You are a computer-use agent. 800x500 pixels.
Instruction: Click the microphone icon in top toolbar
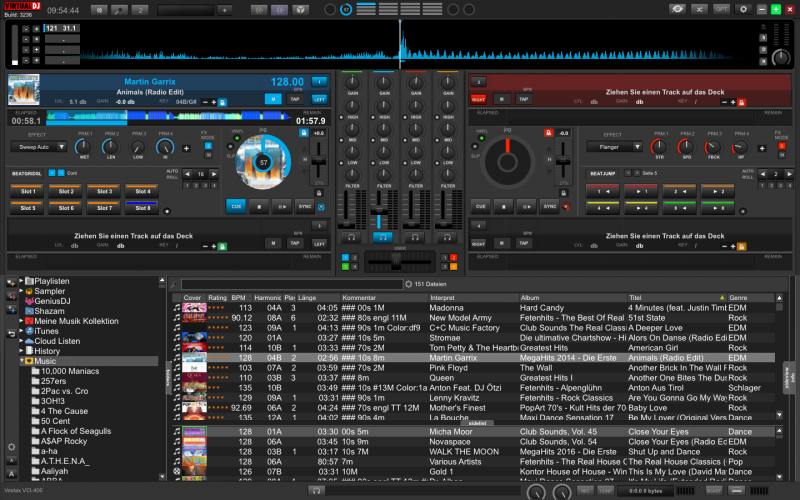[x=119, y=10]
